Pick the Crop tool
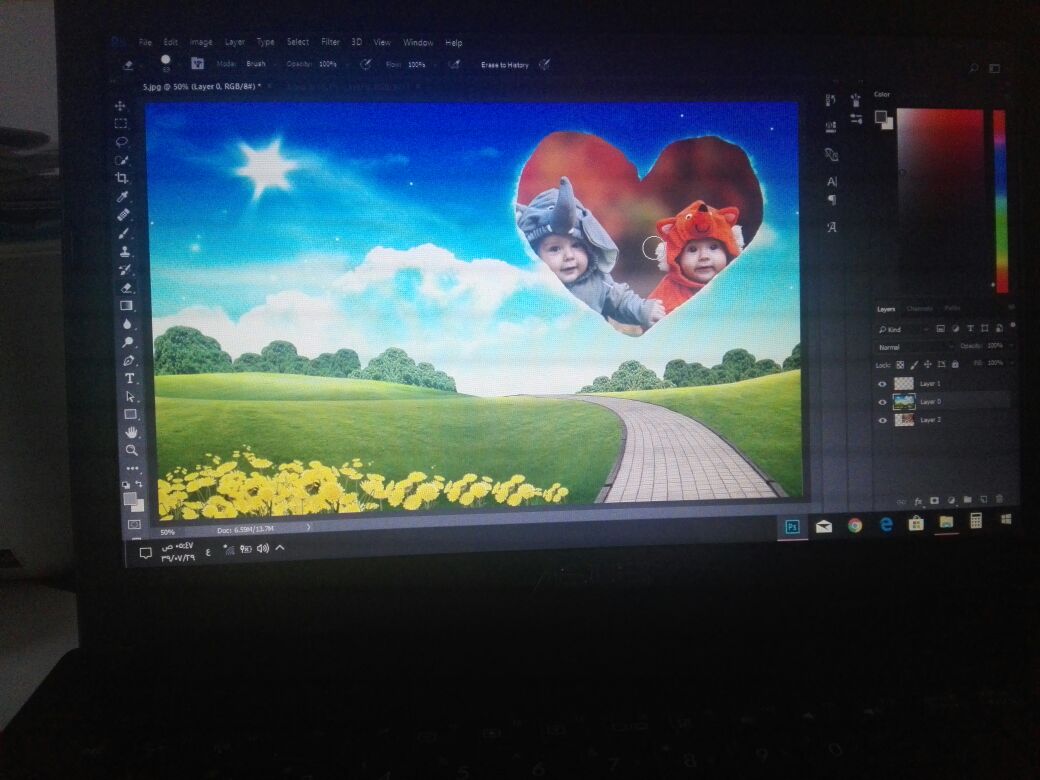Screen dimensions: 1040x780 (122, 178)
